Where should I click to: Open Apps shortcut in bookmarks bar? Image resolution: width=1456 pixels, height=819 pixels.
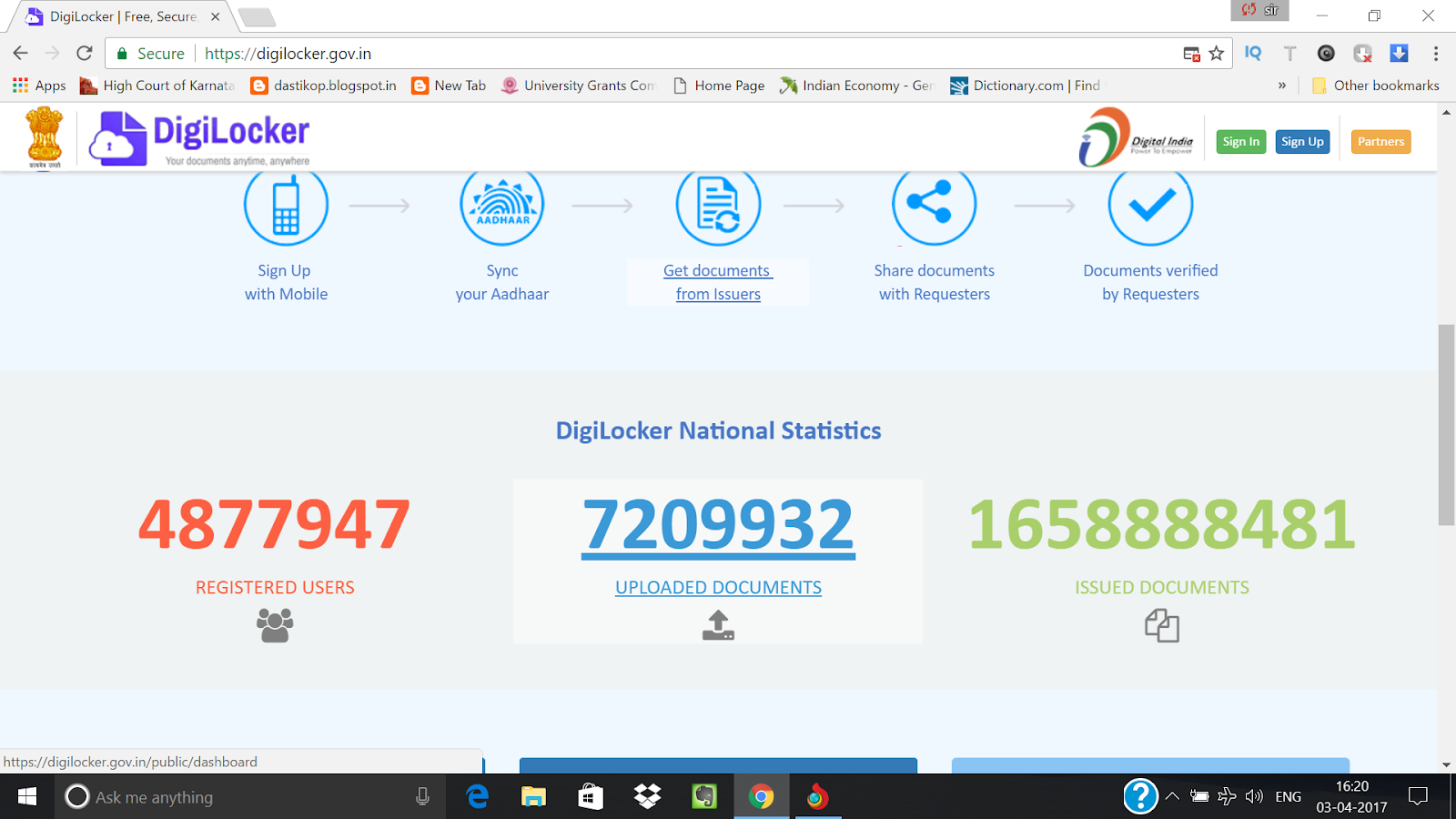(x=39, y=86)
